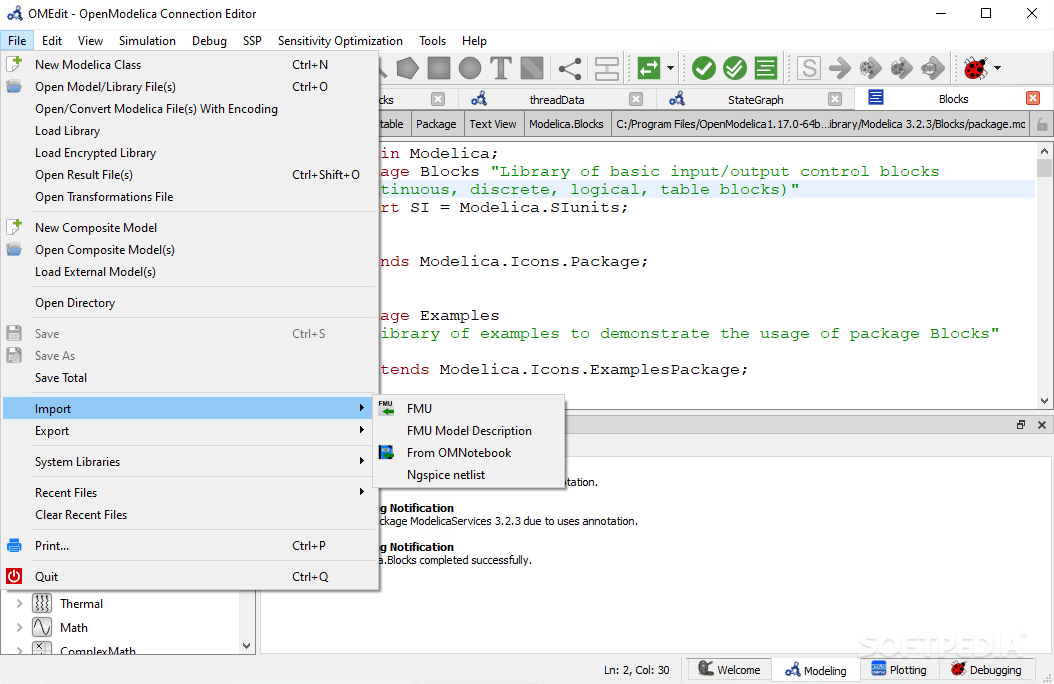Choose Load Encrypted Library
Image resolution: width=1054 pixels, height=684 pixels.
(x=188, y=153)
